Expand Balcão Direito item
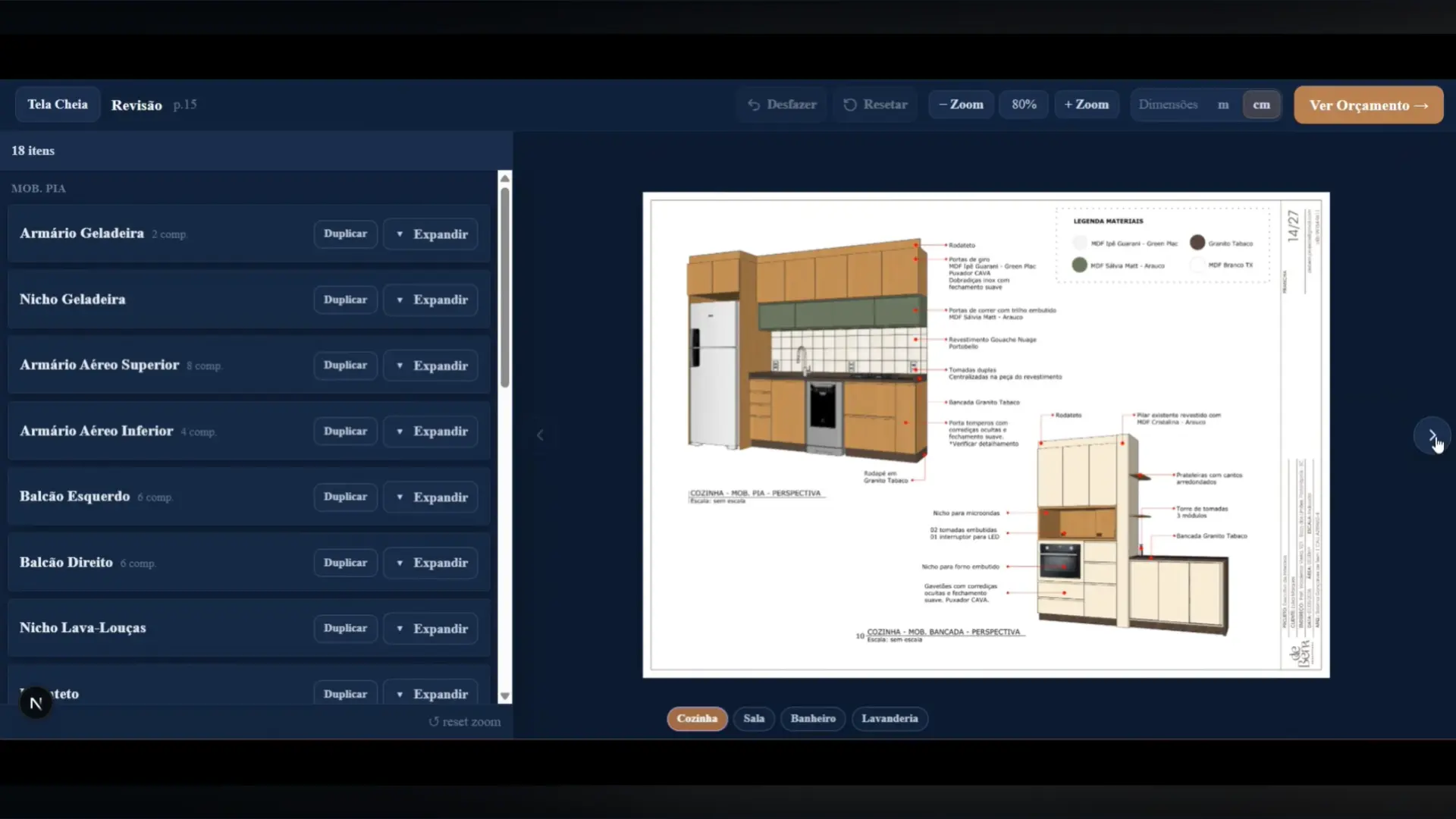Image resolution: width=1456 pixels, height=819 pixels. (431, 562)
